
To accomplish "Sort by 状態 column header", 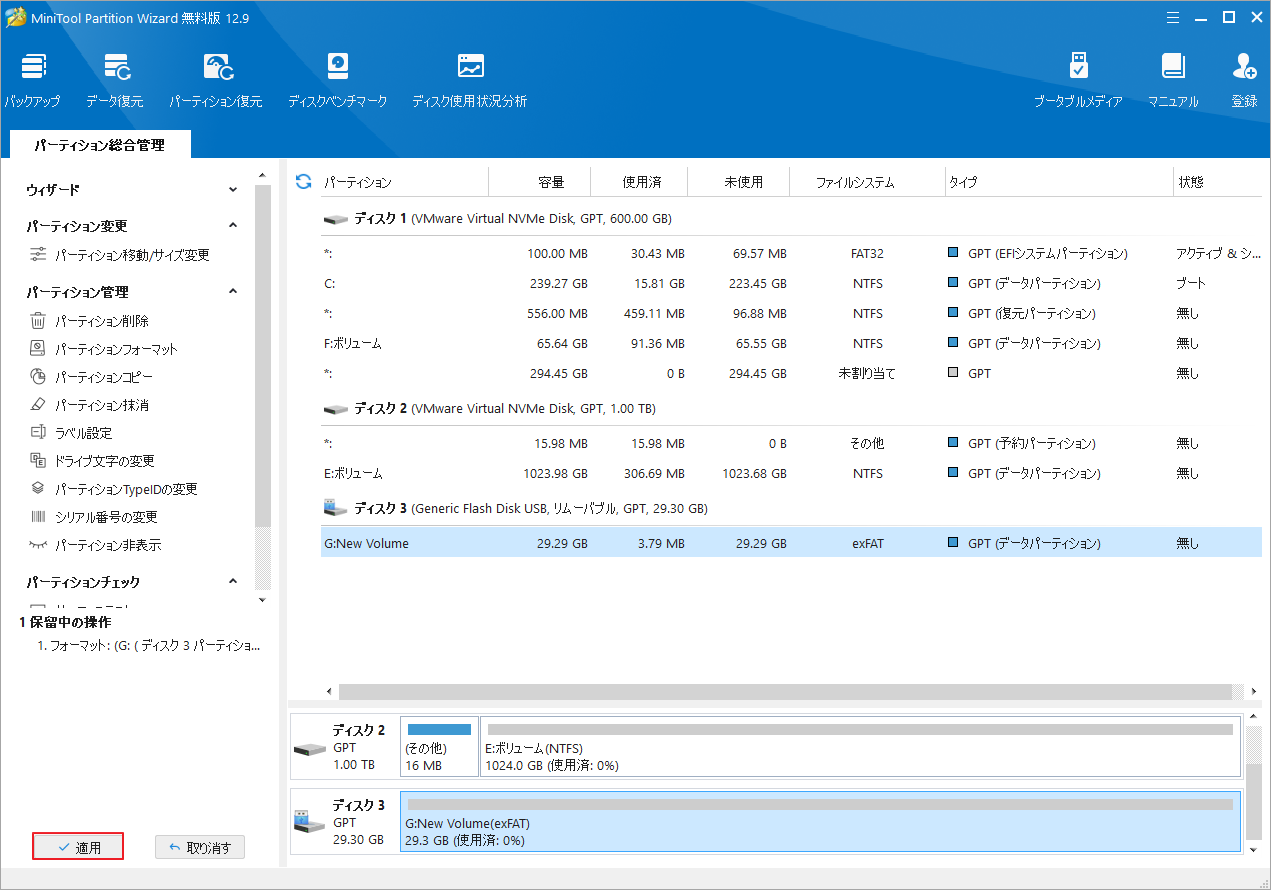I will [1191, 182].
